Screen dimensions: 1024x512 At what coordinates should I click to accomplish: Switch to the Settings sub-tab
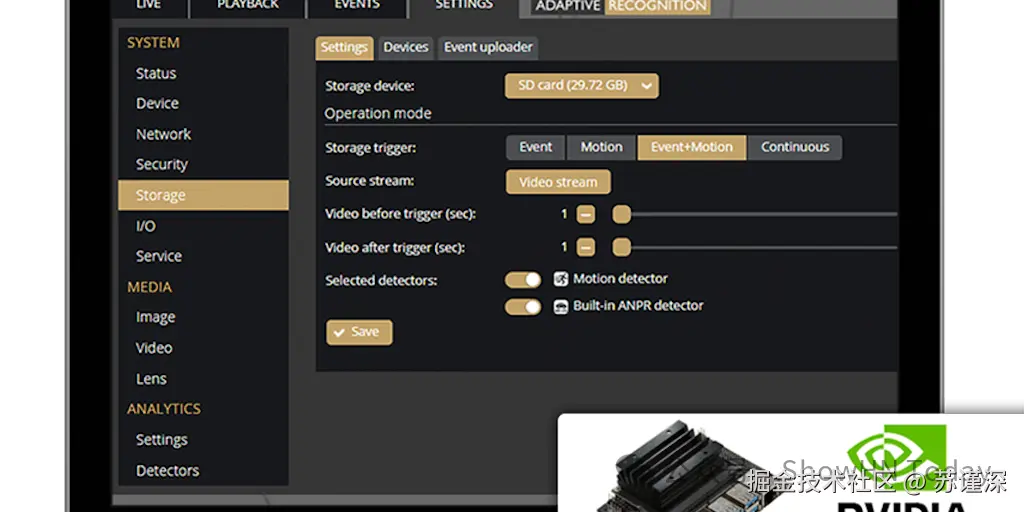[344, 48]
